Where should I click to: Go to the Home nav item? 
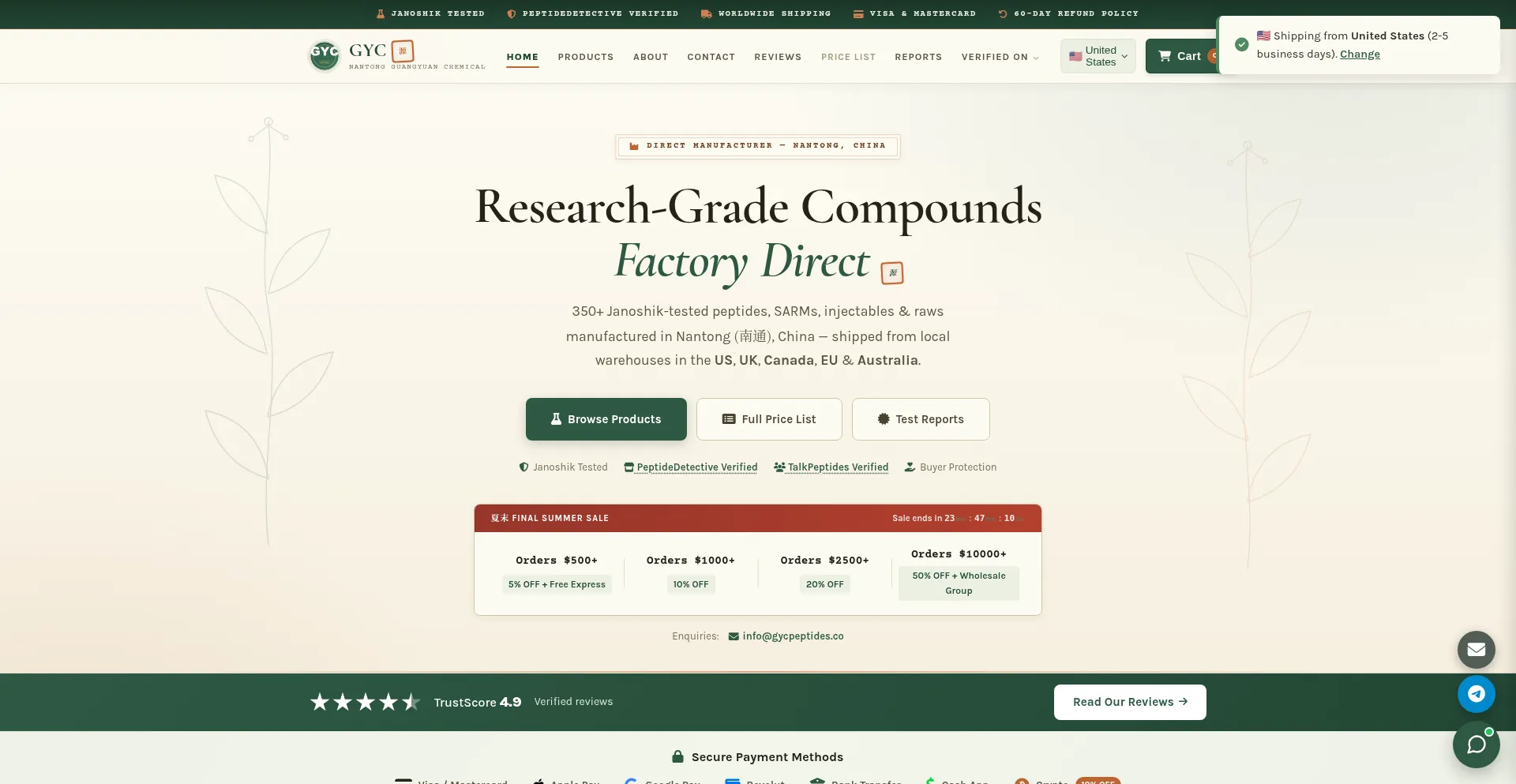(x=523, y=57)
